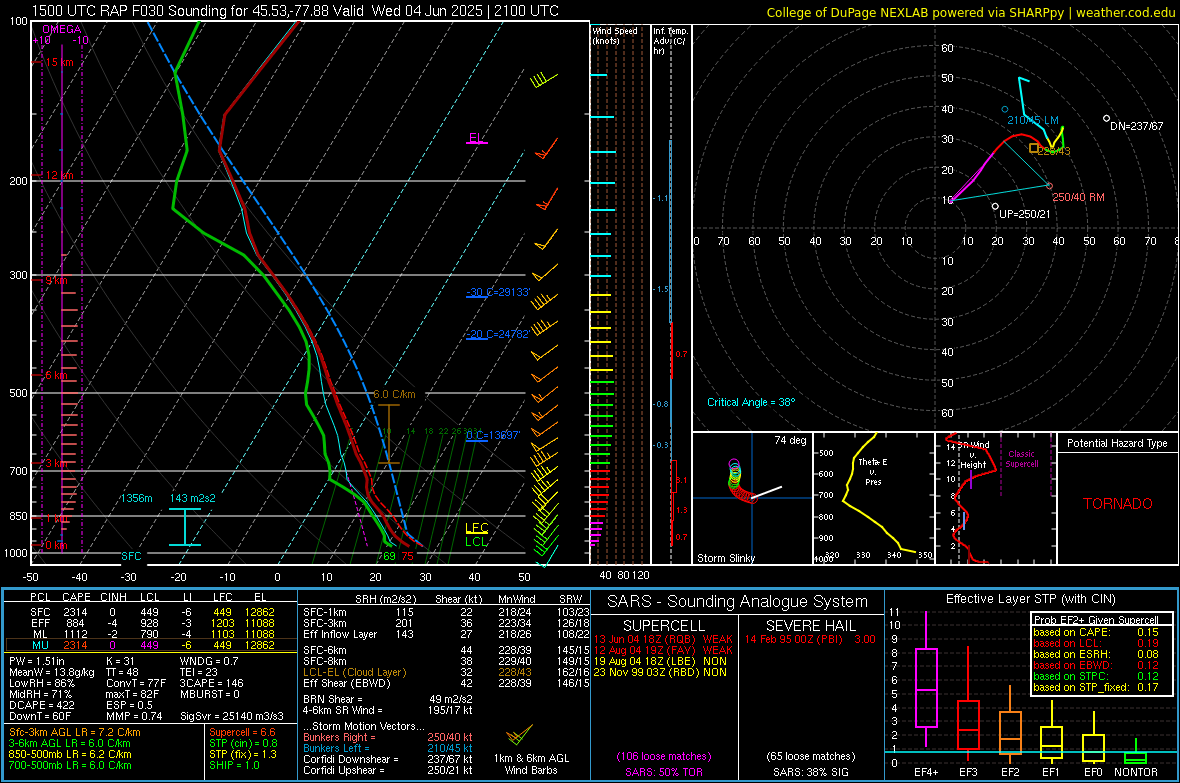This screenshot has height=783, width=1180.
Task: Select the highlighted MU parcel row
Action: pos(151,645)
